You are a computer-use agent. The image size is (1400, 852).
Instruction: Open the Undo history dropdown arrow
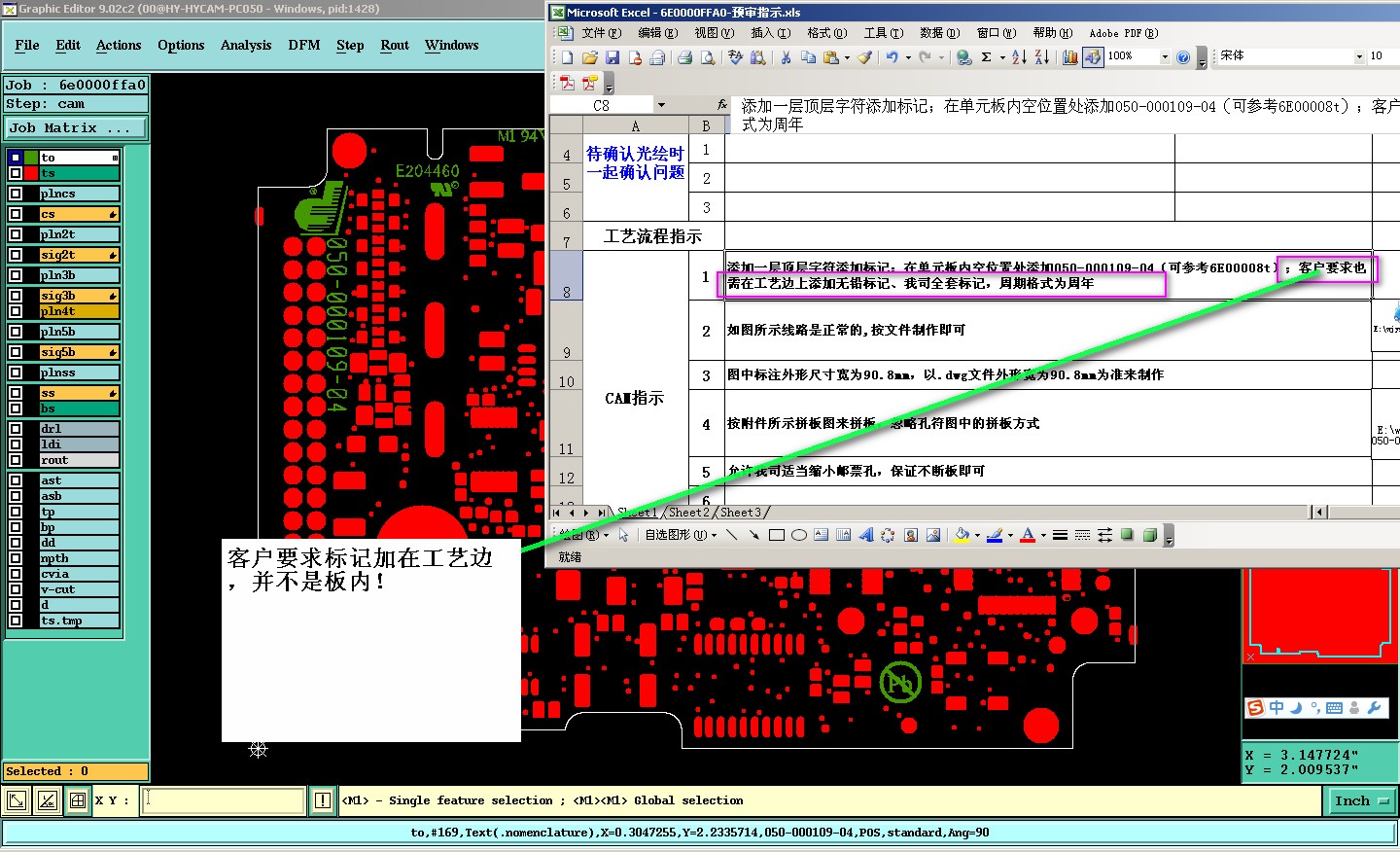[908, 57]
